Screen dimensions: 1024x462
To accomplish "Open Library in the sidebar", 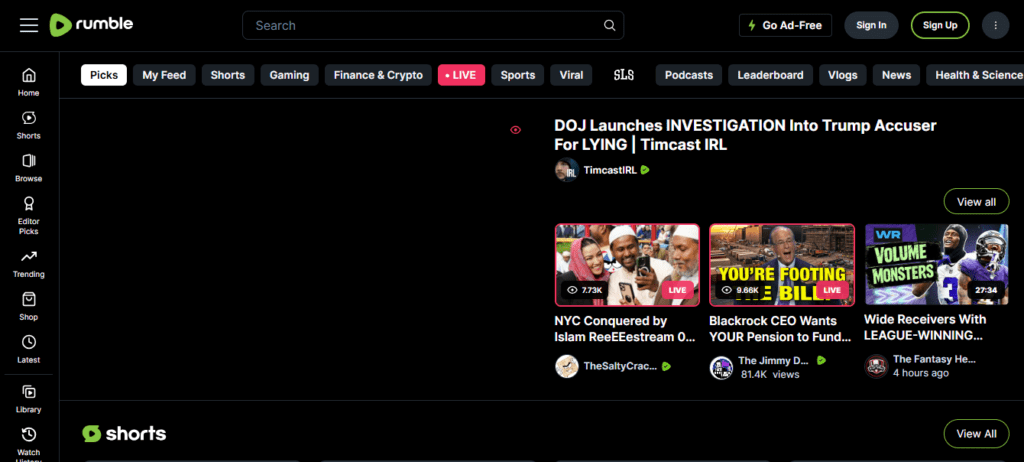I will (x=29, y=399).
